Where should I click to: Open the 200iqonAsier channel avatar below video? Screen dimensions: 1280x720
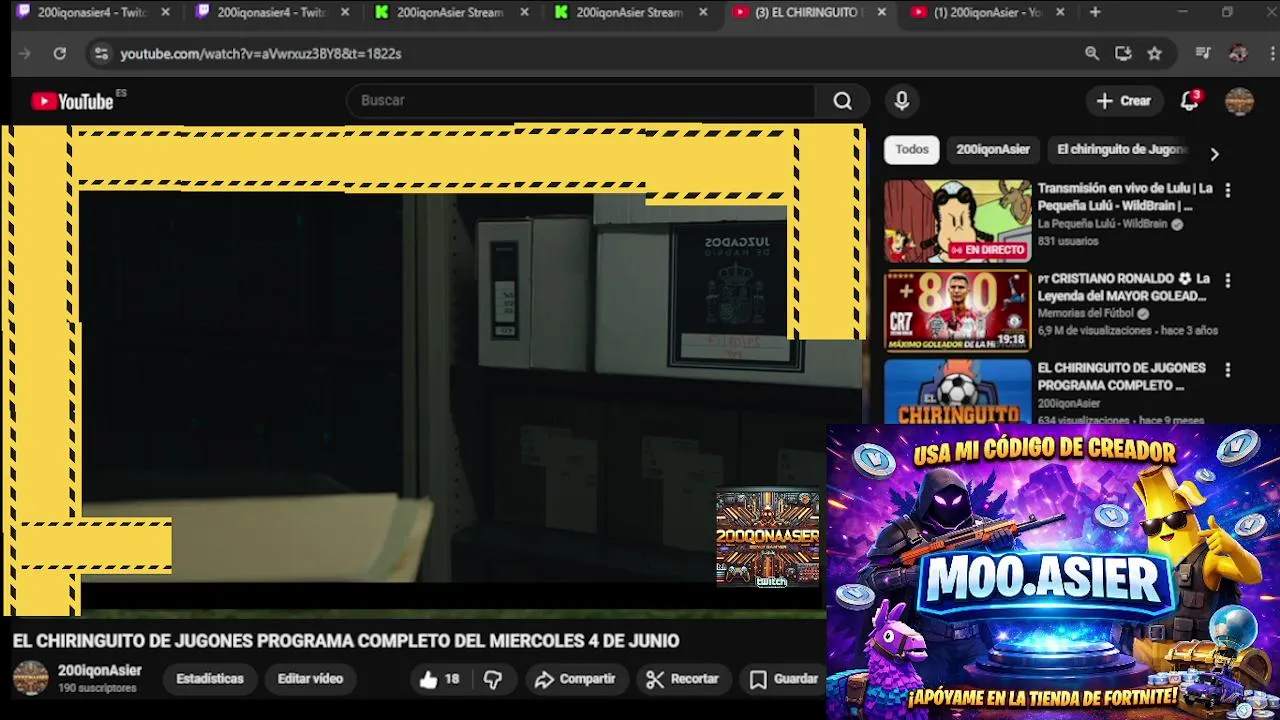point(30,678)
